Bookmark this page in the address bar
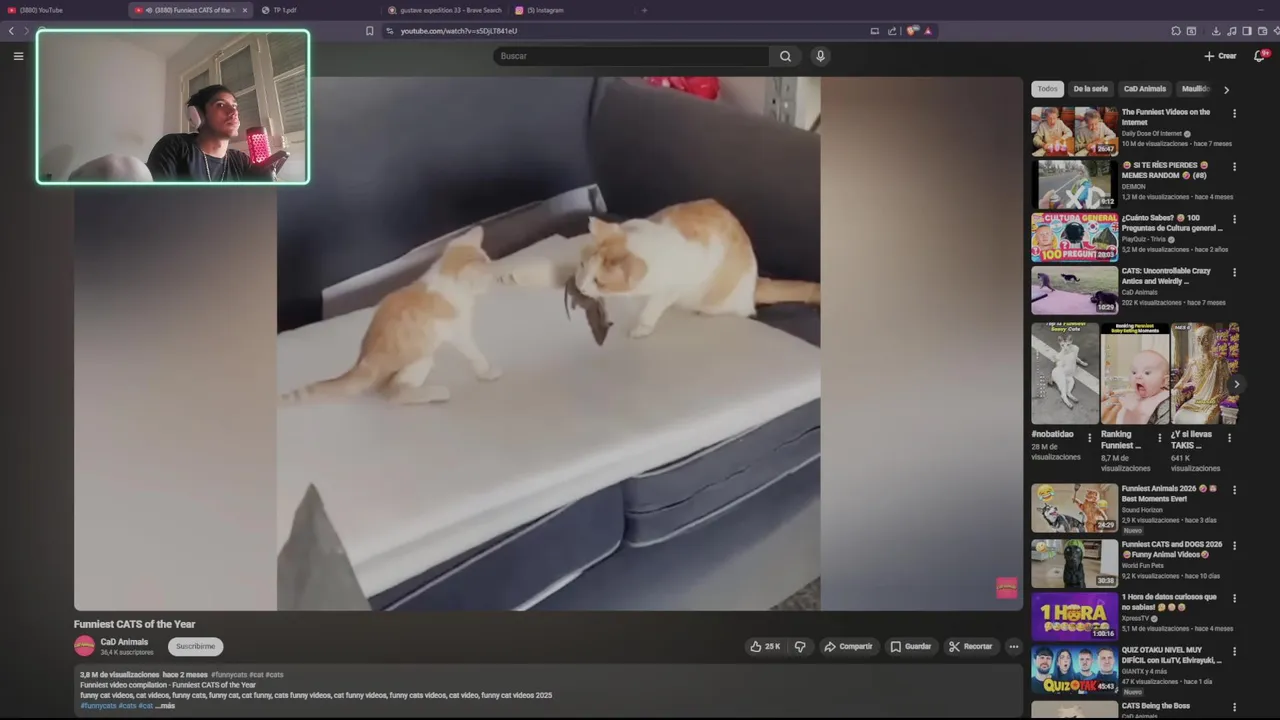1280x720 pixels. [369, 31]
